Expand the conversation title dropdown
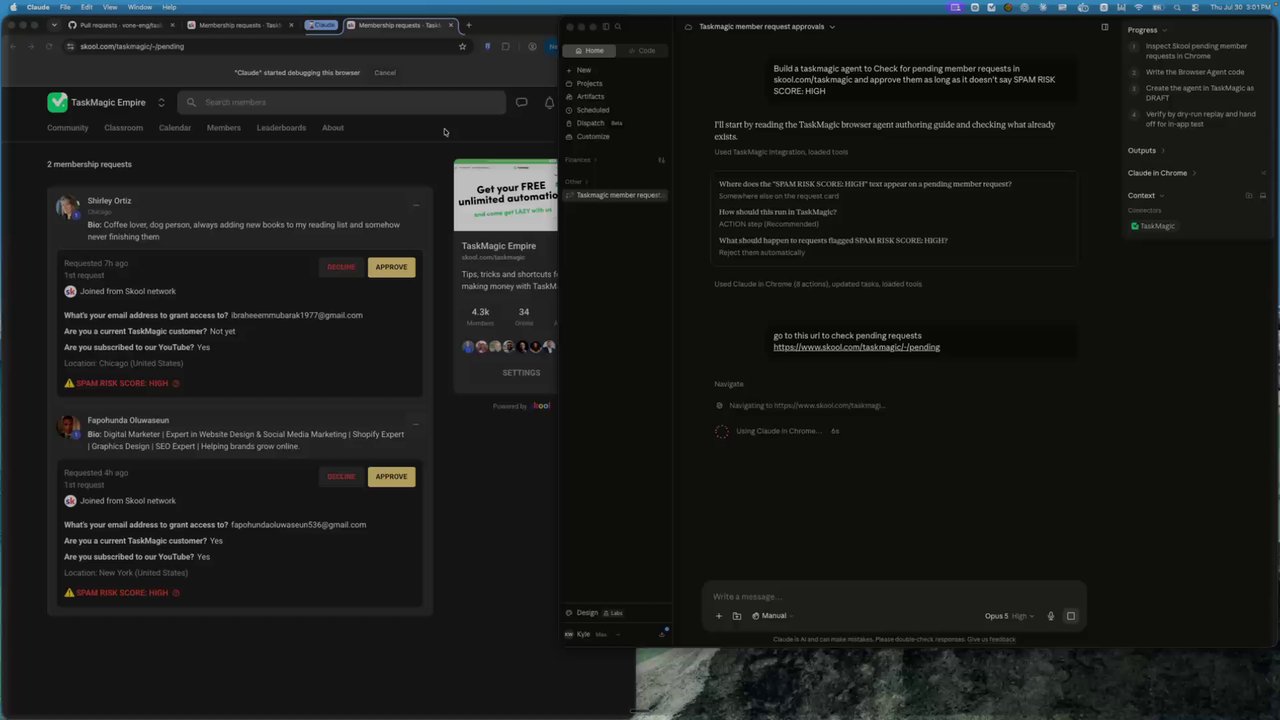 tap(832, 27)
